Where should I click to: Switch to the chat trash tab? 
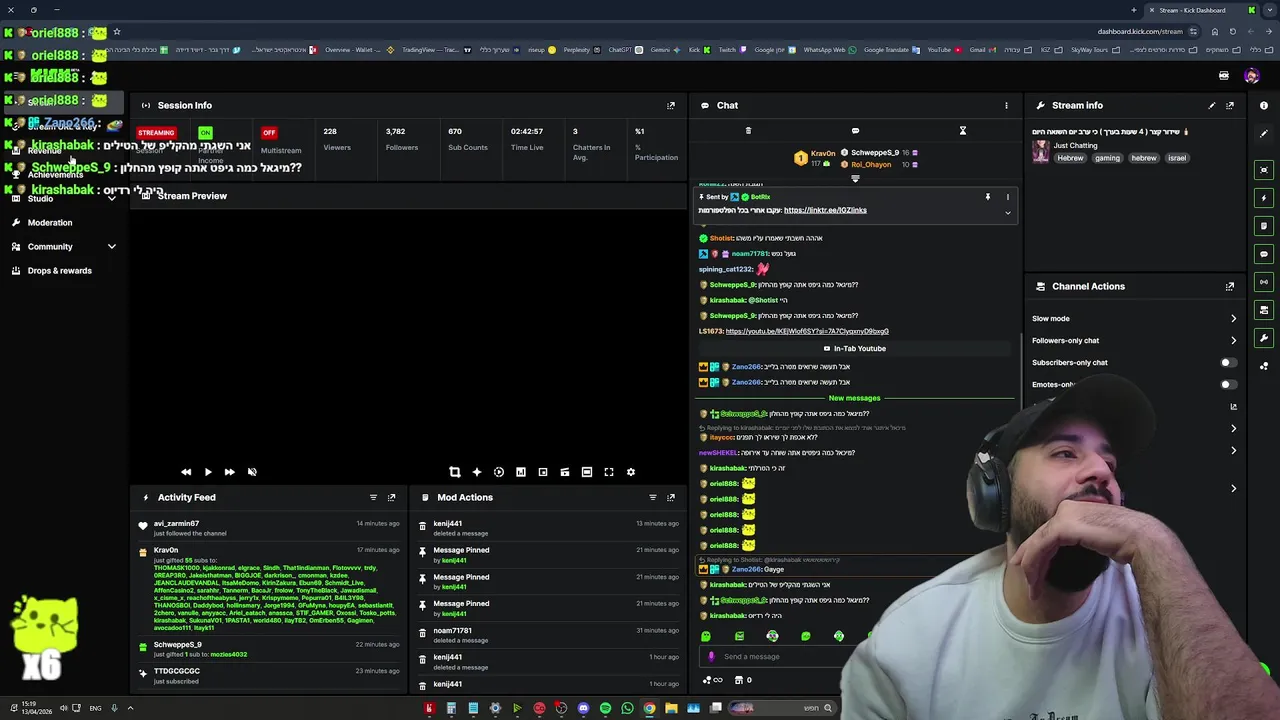[748, 130]
